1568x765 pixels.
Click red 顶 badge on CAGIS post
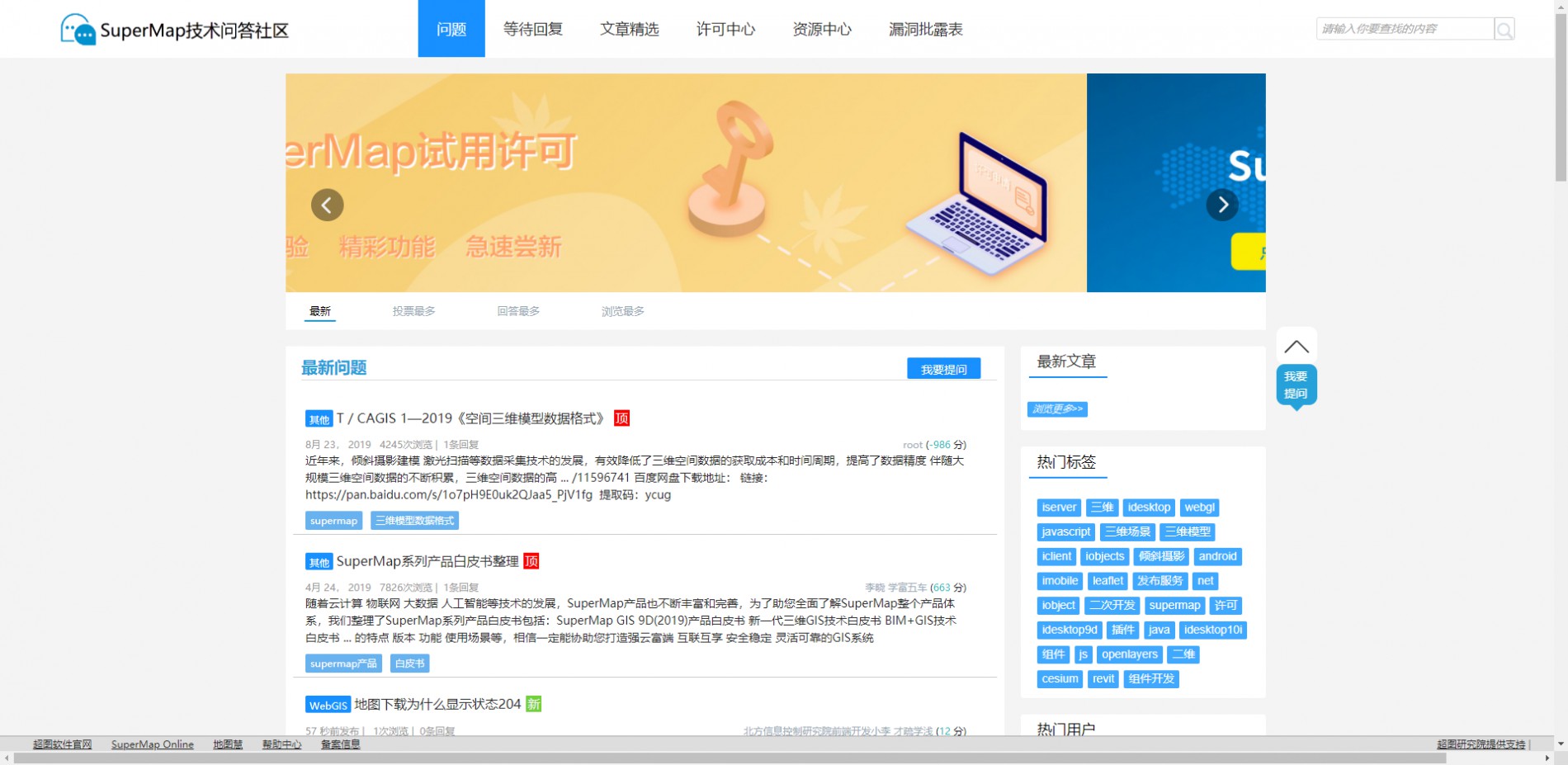(621, 418)
